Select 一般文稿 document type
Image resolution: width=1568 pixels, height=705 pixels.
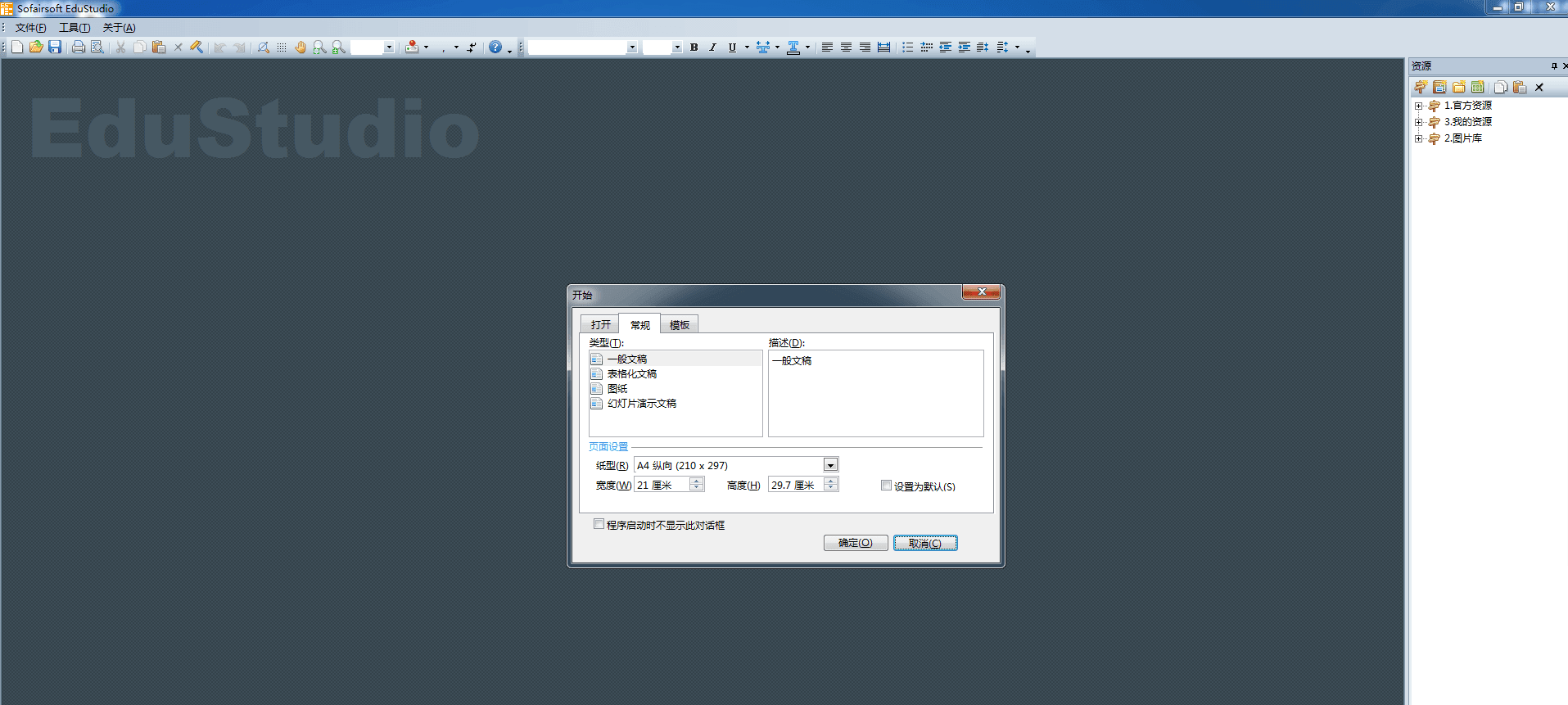676,359
